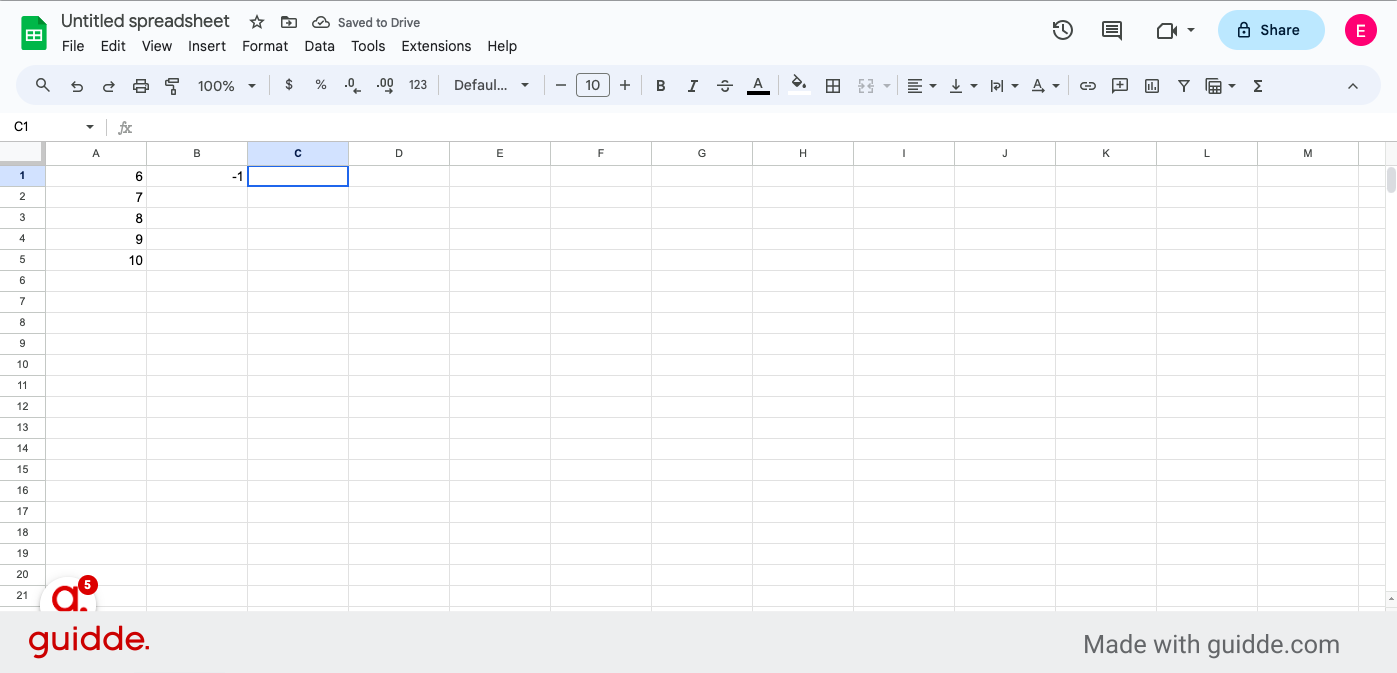Select the strikethrough formatting icon
Image resolution: width=1397 pixels, height=673 pixels.
point(725,85)
